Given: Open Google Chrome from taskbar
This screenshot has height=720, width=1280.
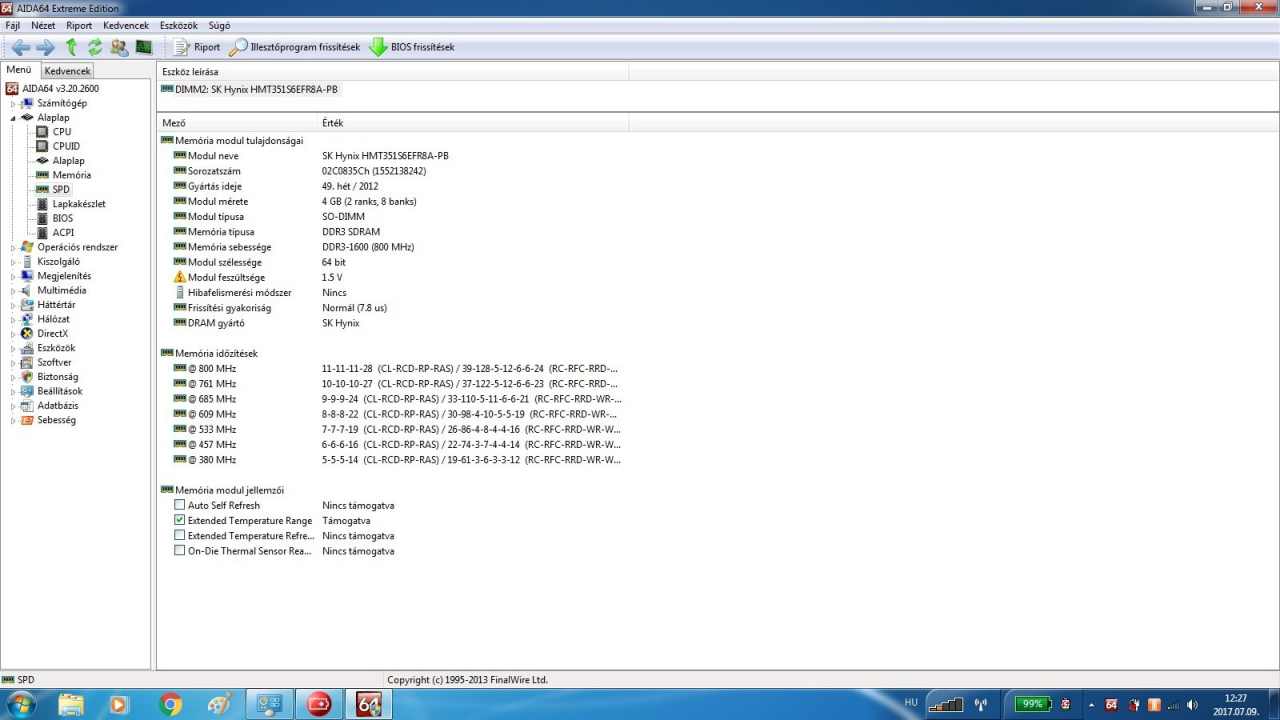Looking at the screenshot, I should (x=171, y=704).
